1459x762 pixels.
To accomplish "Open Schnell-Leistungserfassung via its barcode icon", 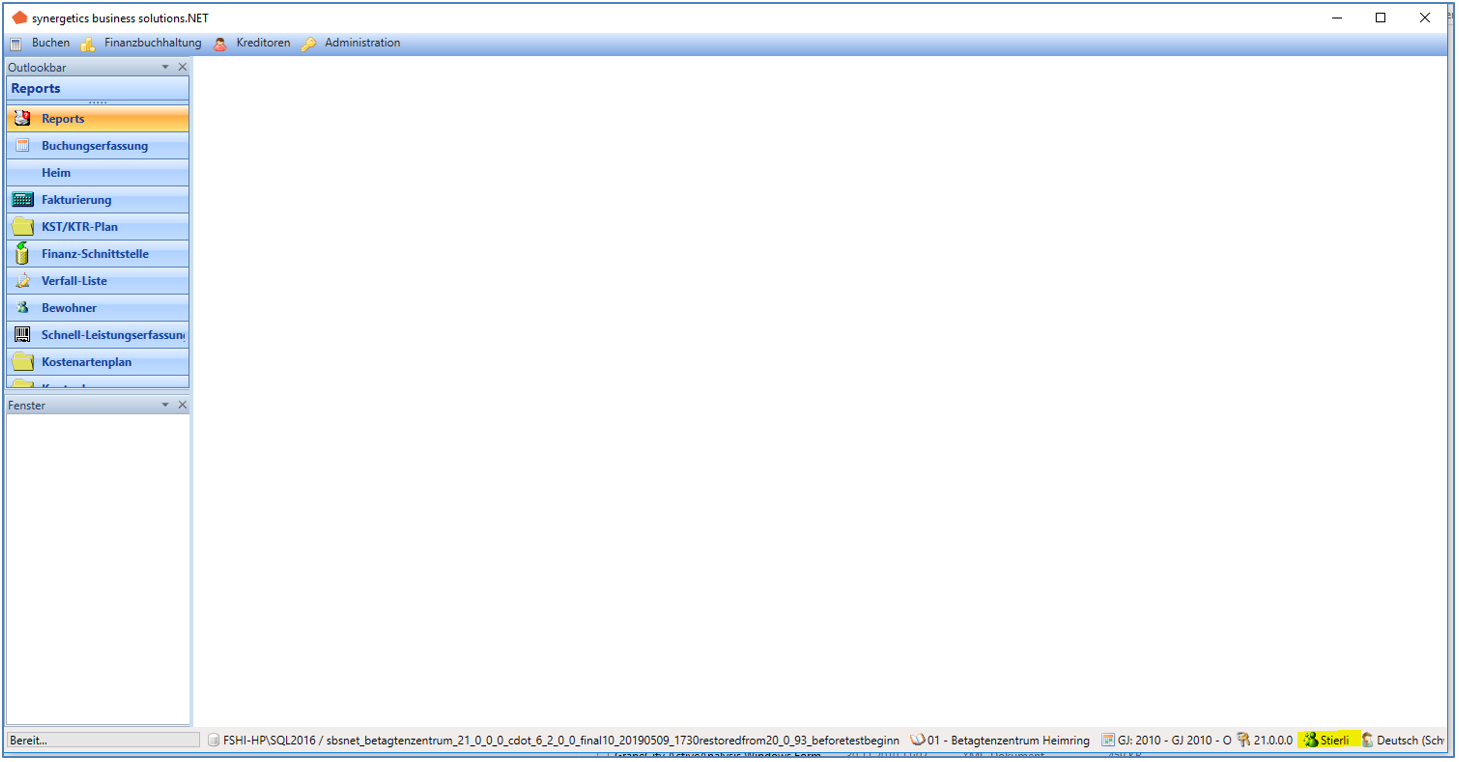I will 22,334.
